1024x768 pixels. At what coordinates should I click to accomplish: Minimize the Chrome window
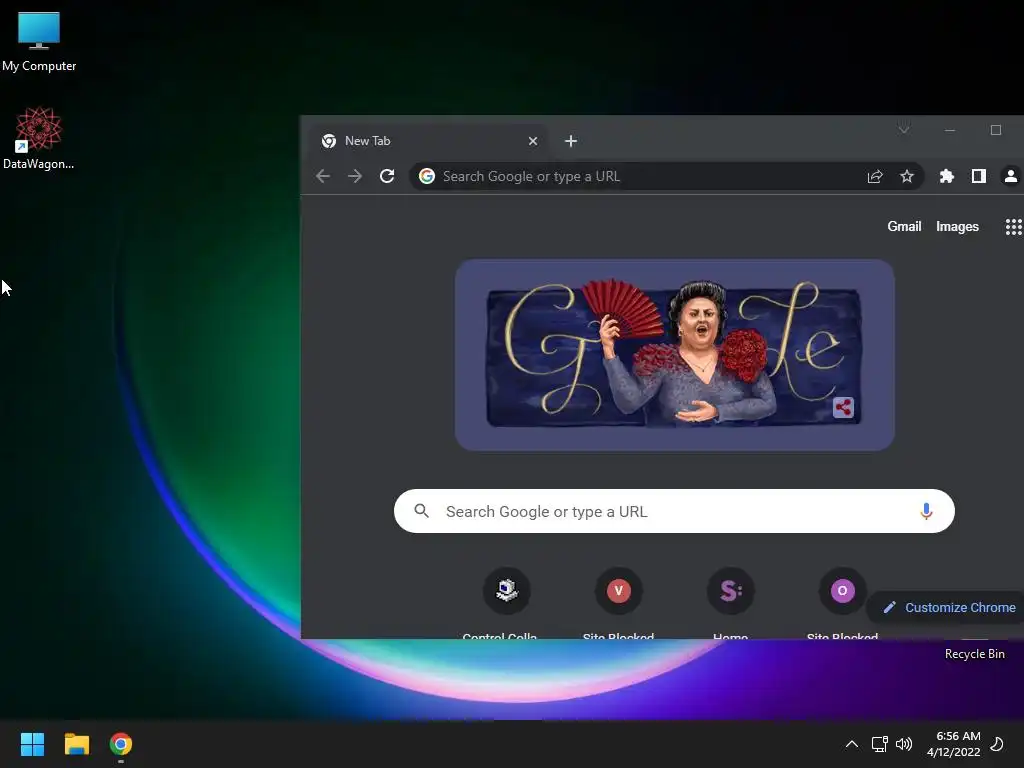(950, 130)
